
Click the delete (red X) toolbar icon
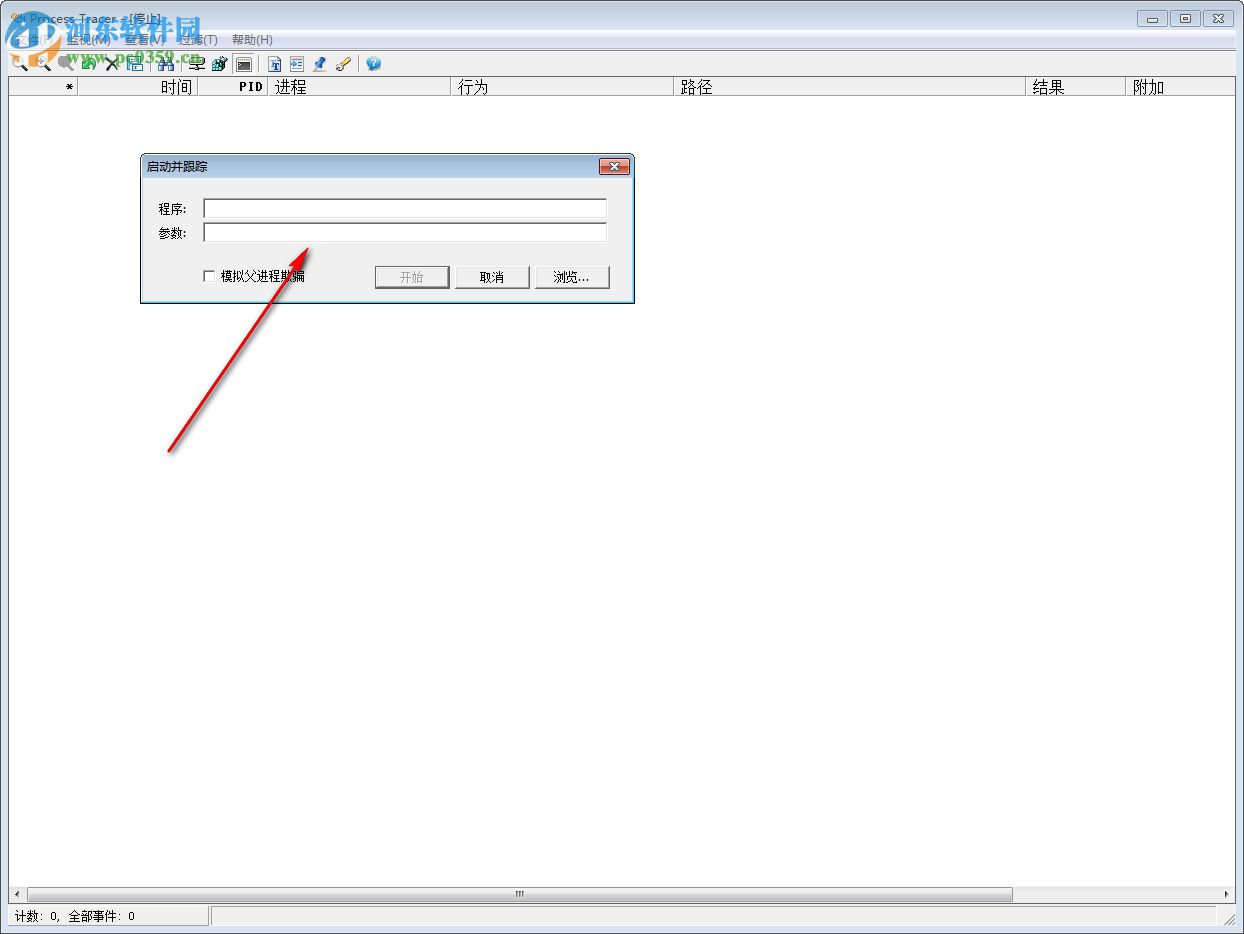coord(110,63)
